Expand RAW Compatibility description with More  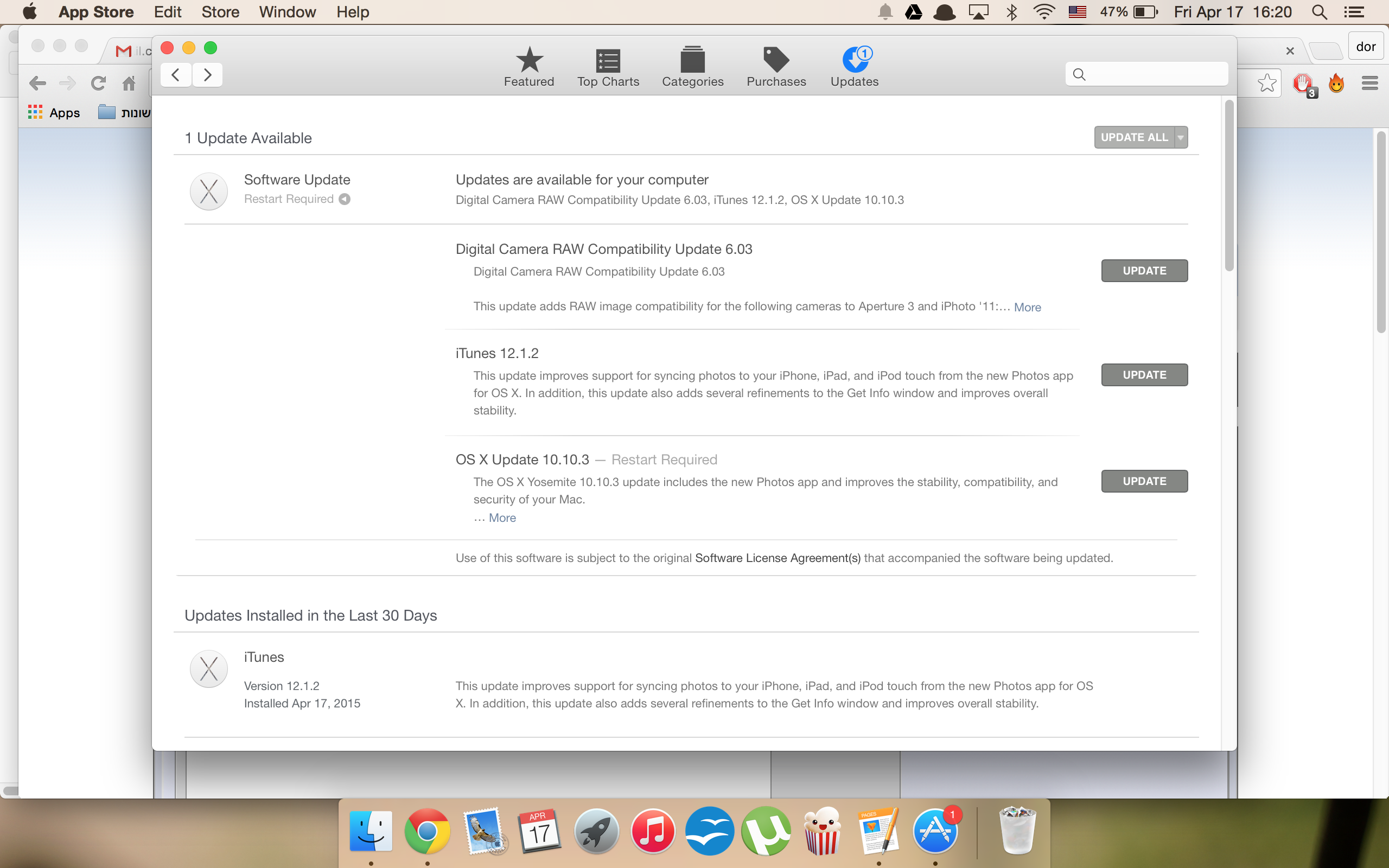click(x=1027, y=307)
